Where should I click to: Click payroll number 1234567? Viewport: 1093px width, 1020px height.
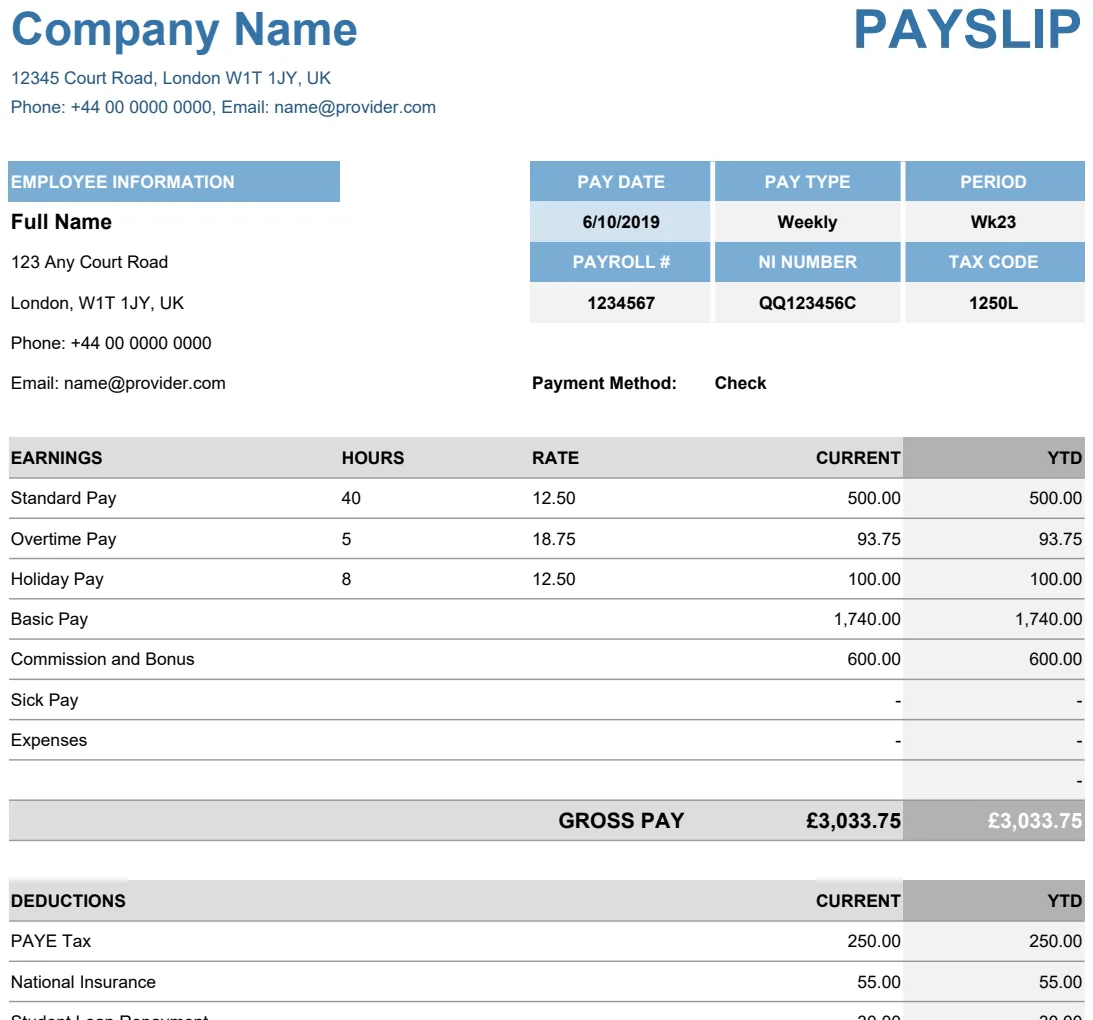(x=620, y=303)
